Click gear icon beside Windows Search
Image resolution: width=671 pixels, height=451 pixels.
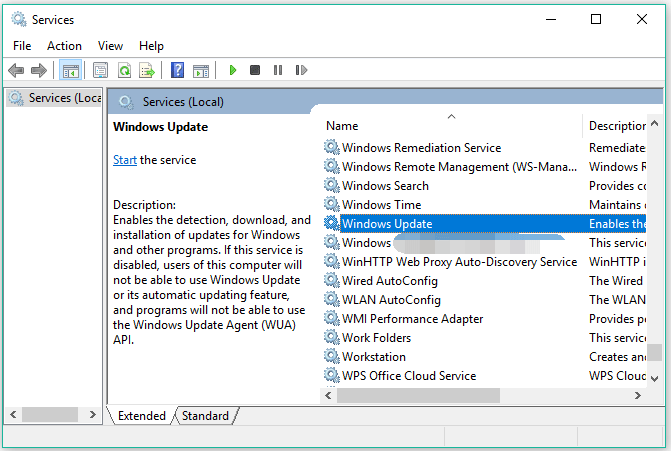pos(331,185)
